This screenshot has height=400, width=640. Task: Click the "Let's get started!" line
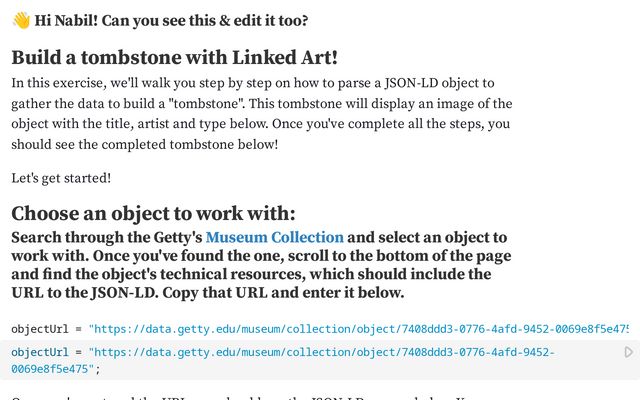[x=61, y=178]
